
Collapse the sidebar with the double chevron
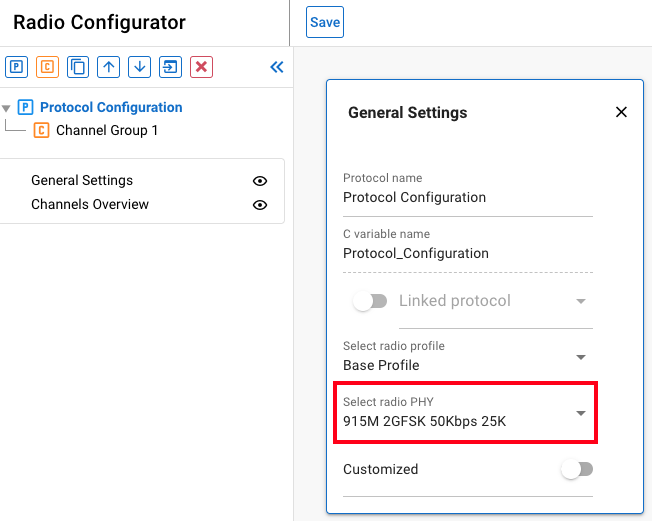pyautogui.click(x=277, y=67)
